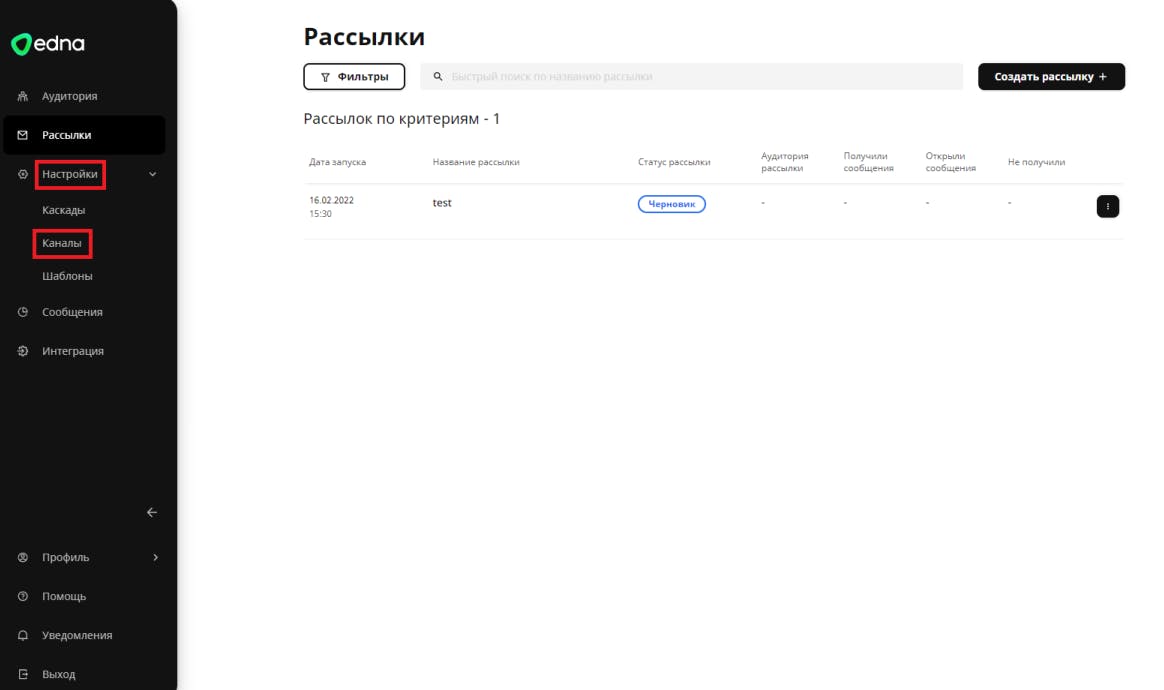Click the edna logo
Image resolution: width=1164 pixels, height=690 pixels.
click(48, 44)
